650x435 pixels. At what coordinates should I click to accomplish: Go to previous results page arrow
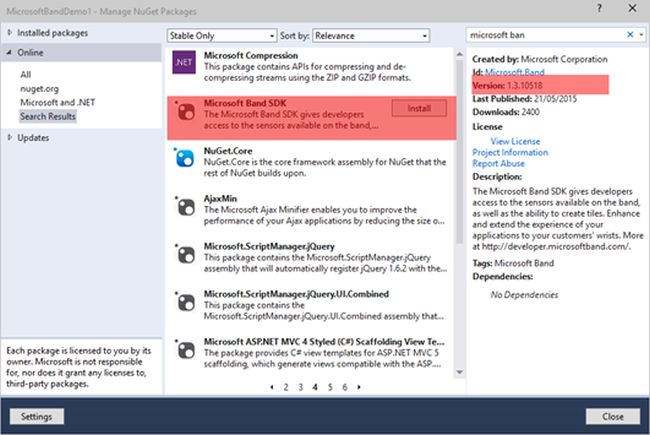[x=272, y=387]
